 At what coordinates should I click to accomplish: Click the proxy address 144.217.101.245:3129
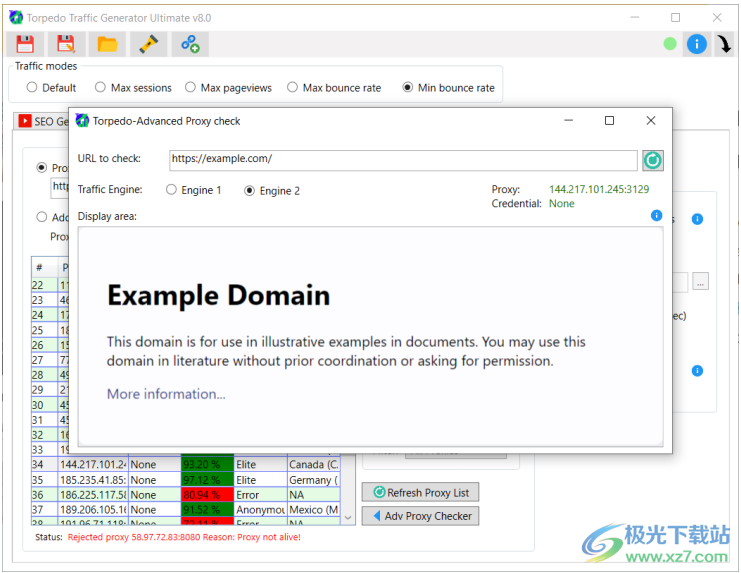pyautogui.click(x=599, y=189)
